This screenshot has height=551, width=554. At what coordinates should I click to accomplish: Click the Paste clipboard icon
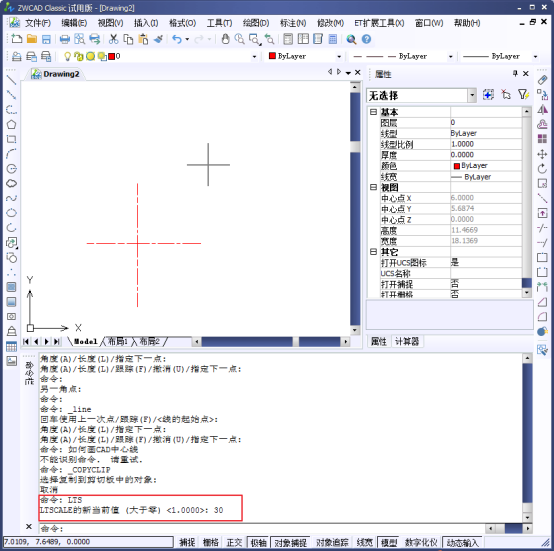(143, 39)
